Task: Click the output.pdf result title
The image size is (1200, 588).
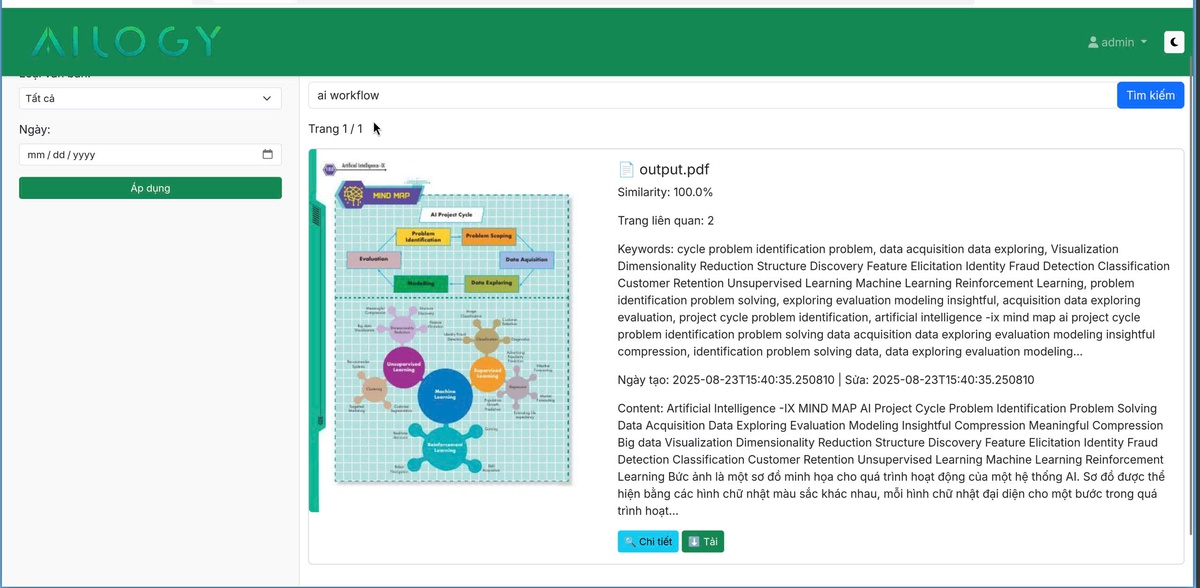Action: click(x=674, y=169)
